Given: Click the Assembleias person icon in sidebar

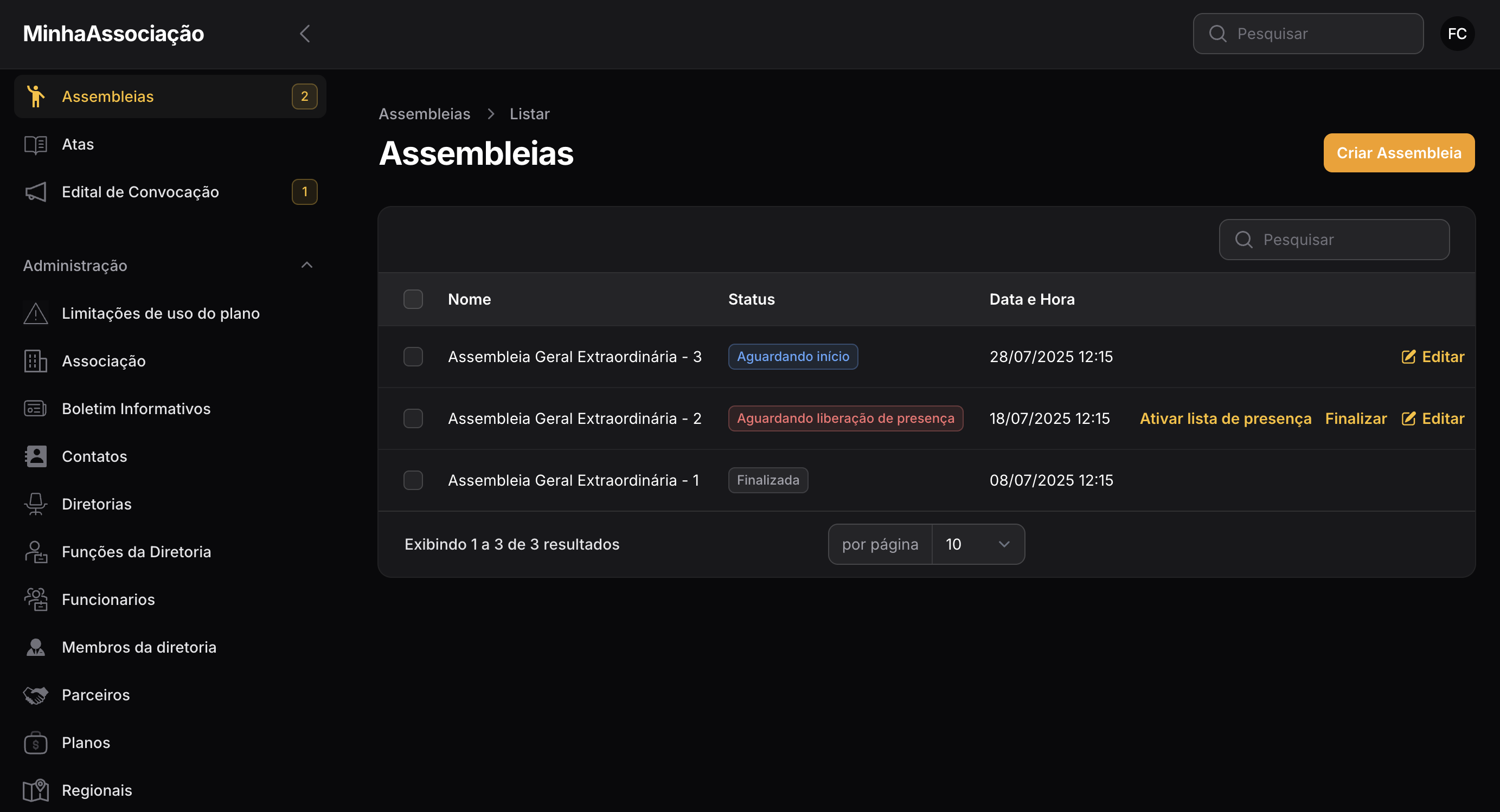Looking at the screenshot, I should [36, 96].
